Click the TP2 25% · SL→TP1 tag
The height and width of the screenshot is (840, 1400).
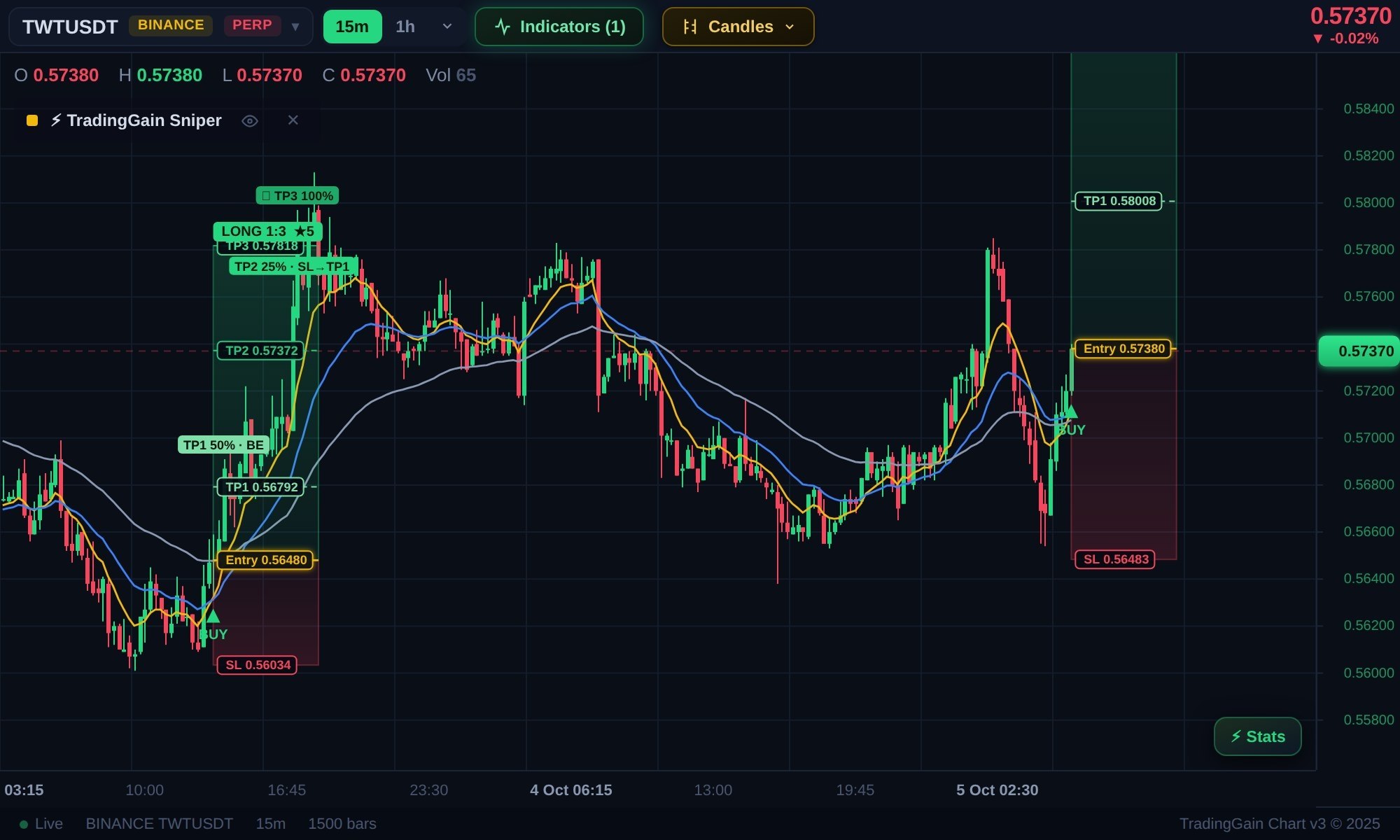[293, 267]
